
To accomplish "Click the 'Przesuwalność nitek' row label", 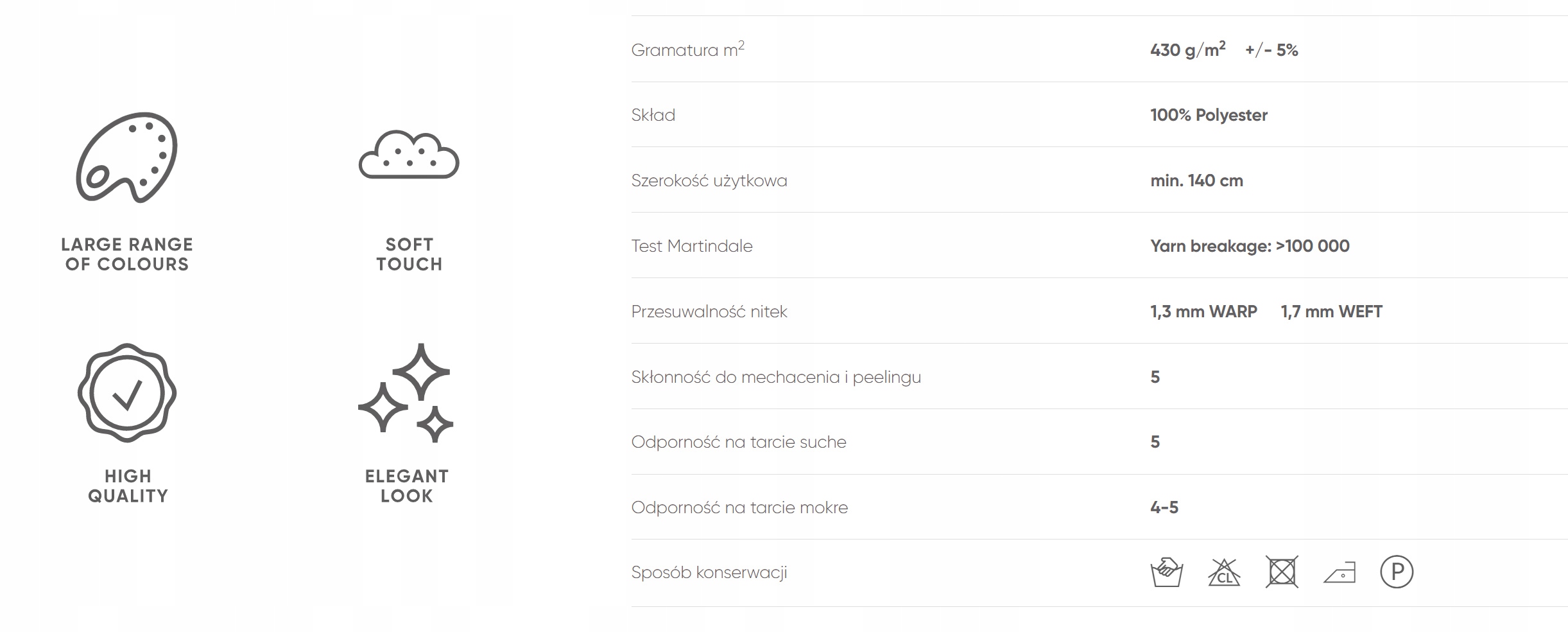I will point(709,312).
